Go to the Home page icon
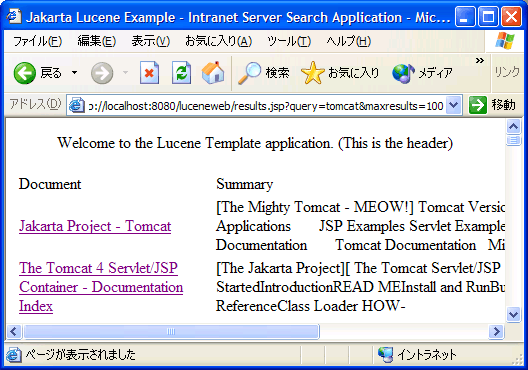Image resolution: width=528 pixels, height=370 pixels. 213,72
